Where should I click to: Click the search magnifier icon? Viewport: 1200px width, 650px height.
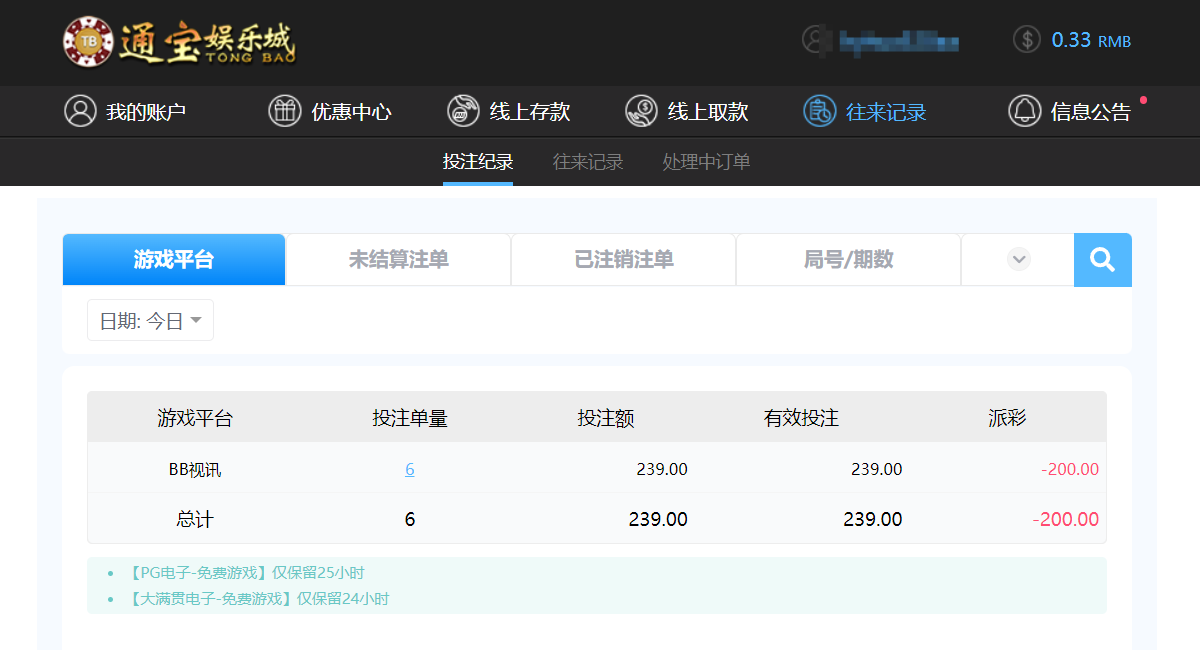tap(1102, 259)
